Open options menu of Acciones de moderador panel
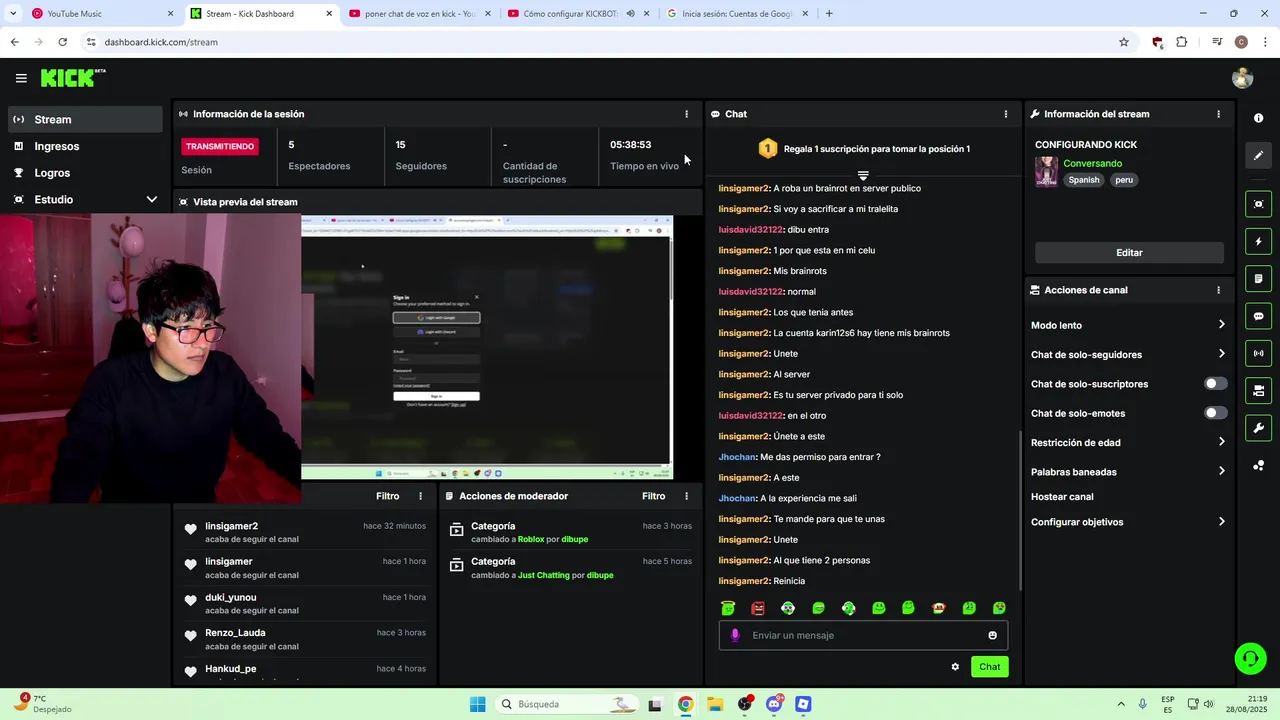This screenshot has height=720, width=1280. click(x=686, y=496)
